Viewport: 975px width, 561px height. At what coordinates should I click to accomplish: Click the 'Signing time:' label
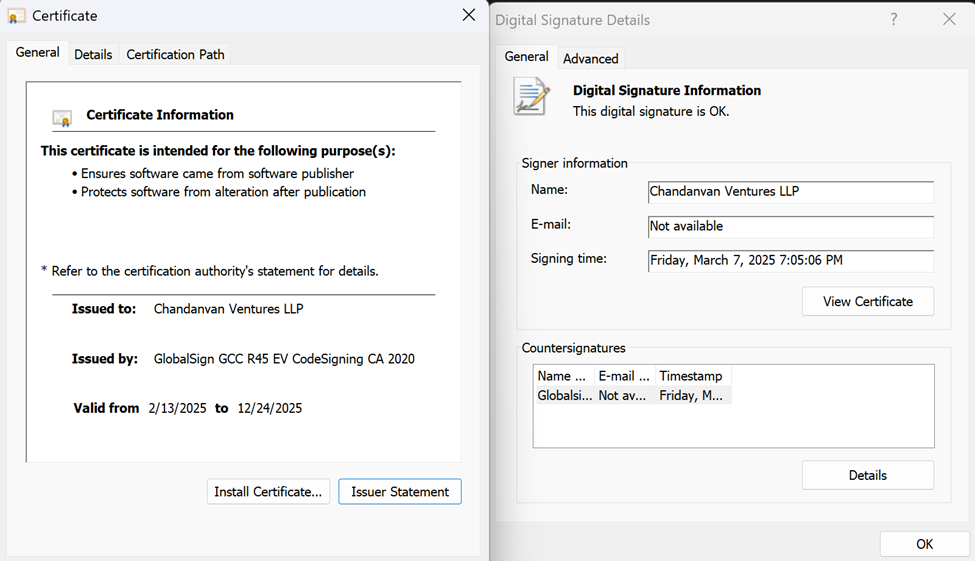point(568,259)
